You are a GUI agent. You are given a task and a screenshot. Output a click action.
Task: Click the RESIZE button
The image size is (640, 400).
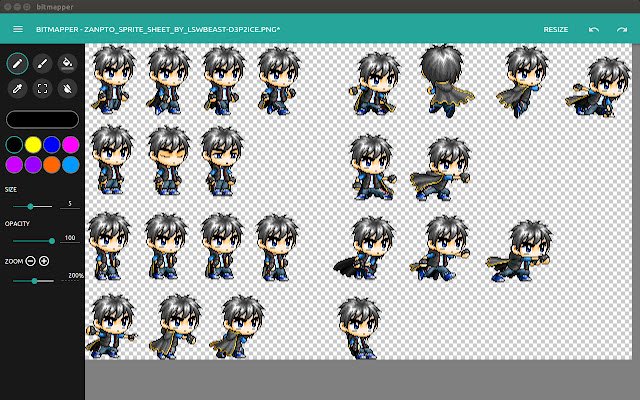(556, 29)
